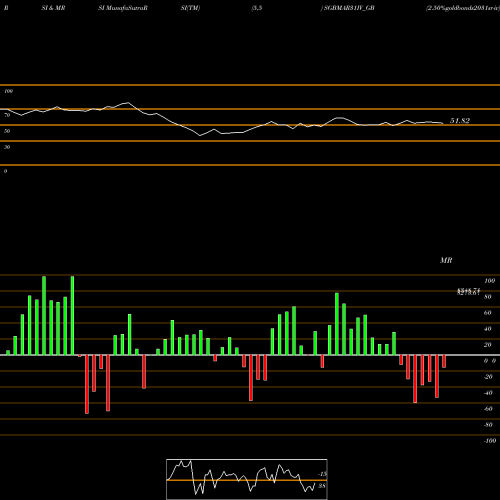The image size is (500, 500).
Task: Click the -15 label in the mini chart
Action: tap(322, 474)
